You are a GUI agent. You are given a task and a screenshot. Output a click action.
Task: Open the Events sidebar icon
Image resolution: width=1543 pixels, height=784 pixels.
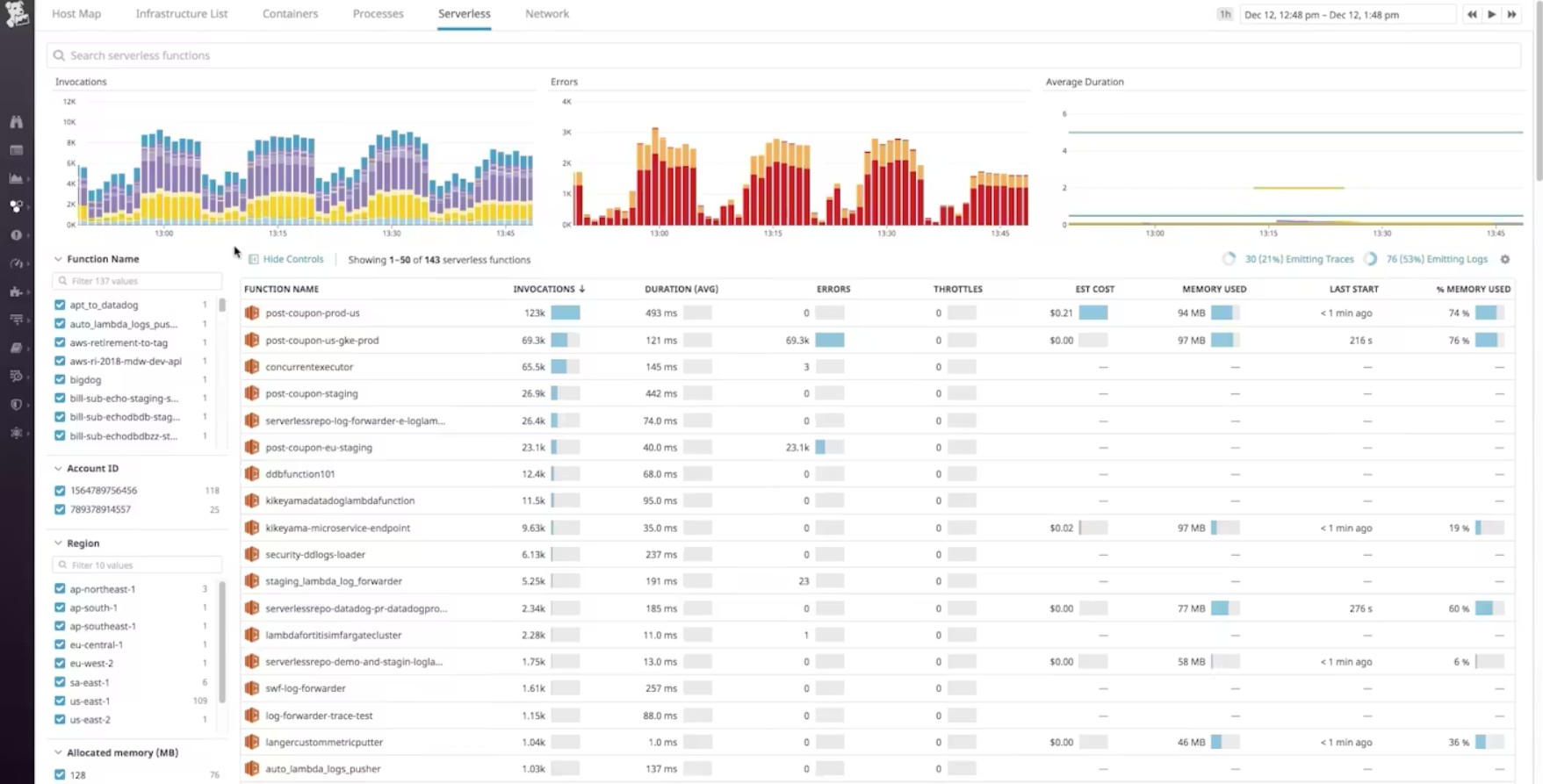16,150
